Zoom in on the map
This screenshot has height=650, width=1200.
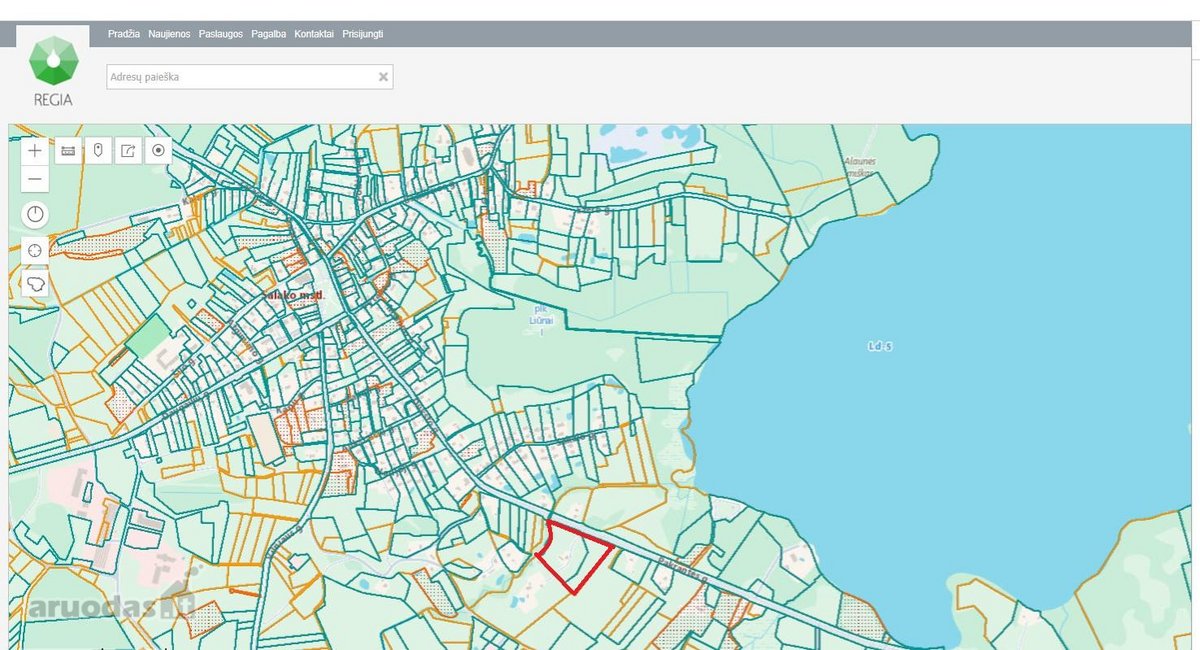pos(36,151)
